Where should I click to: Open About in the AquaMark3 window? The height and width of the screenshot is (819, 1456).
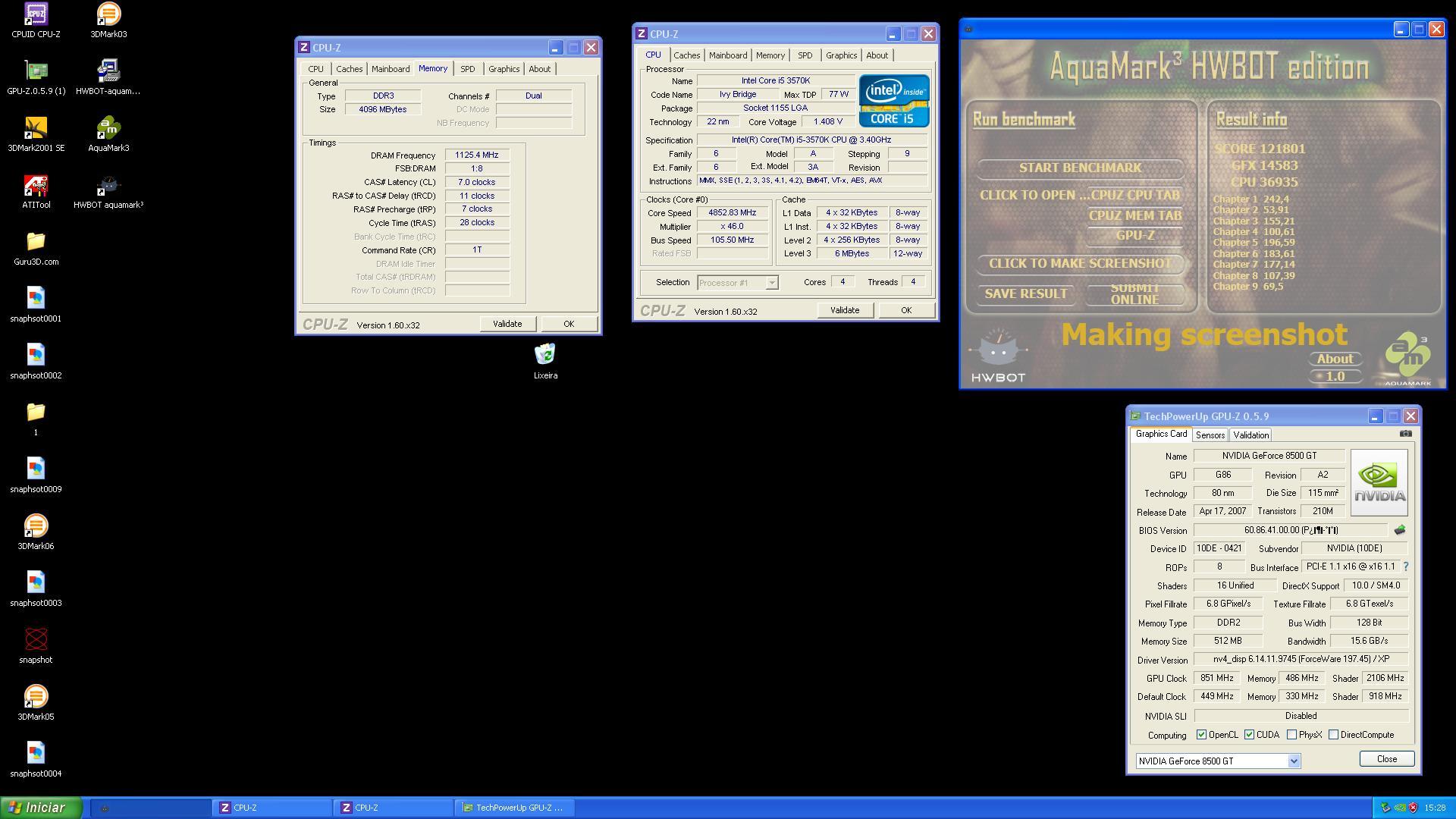(x=1335, y=359)
